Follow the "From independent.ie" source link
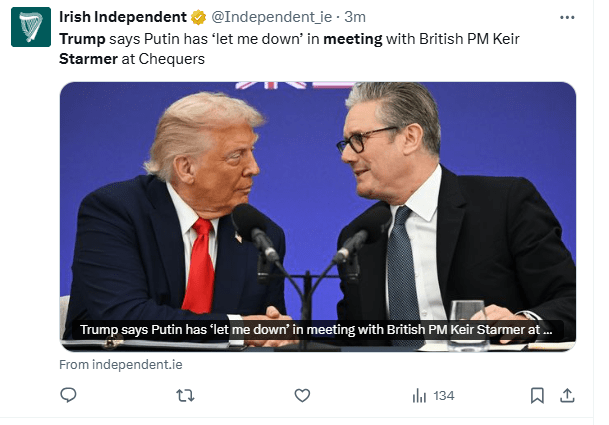The height and width of the screenshot is (425, 609). pos(120,365)
